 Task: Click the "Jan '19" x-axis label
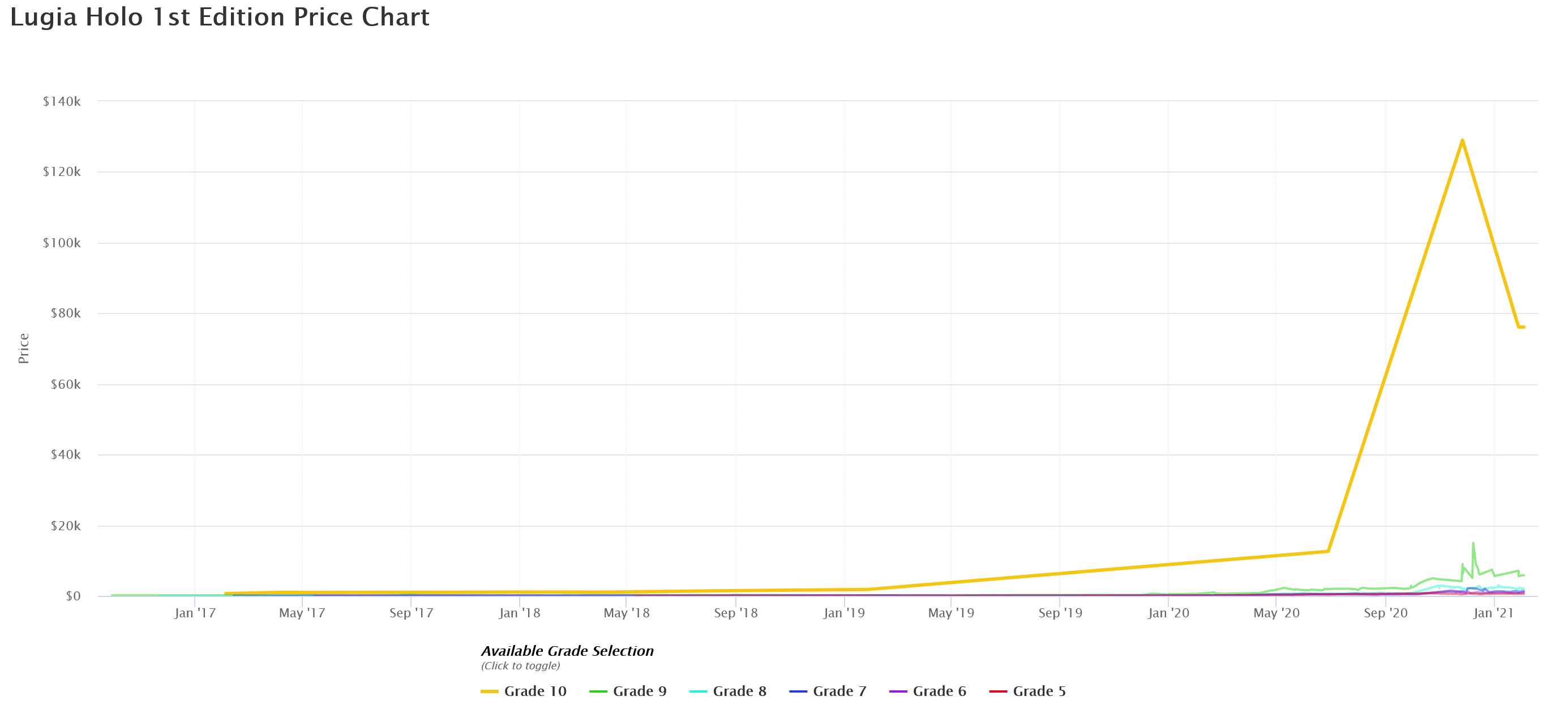(x=843, y=613)
